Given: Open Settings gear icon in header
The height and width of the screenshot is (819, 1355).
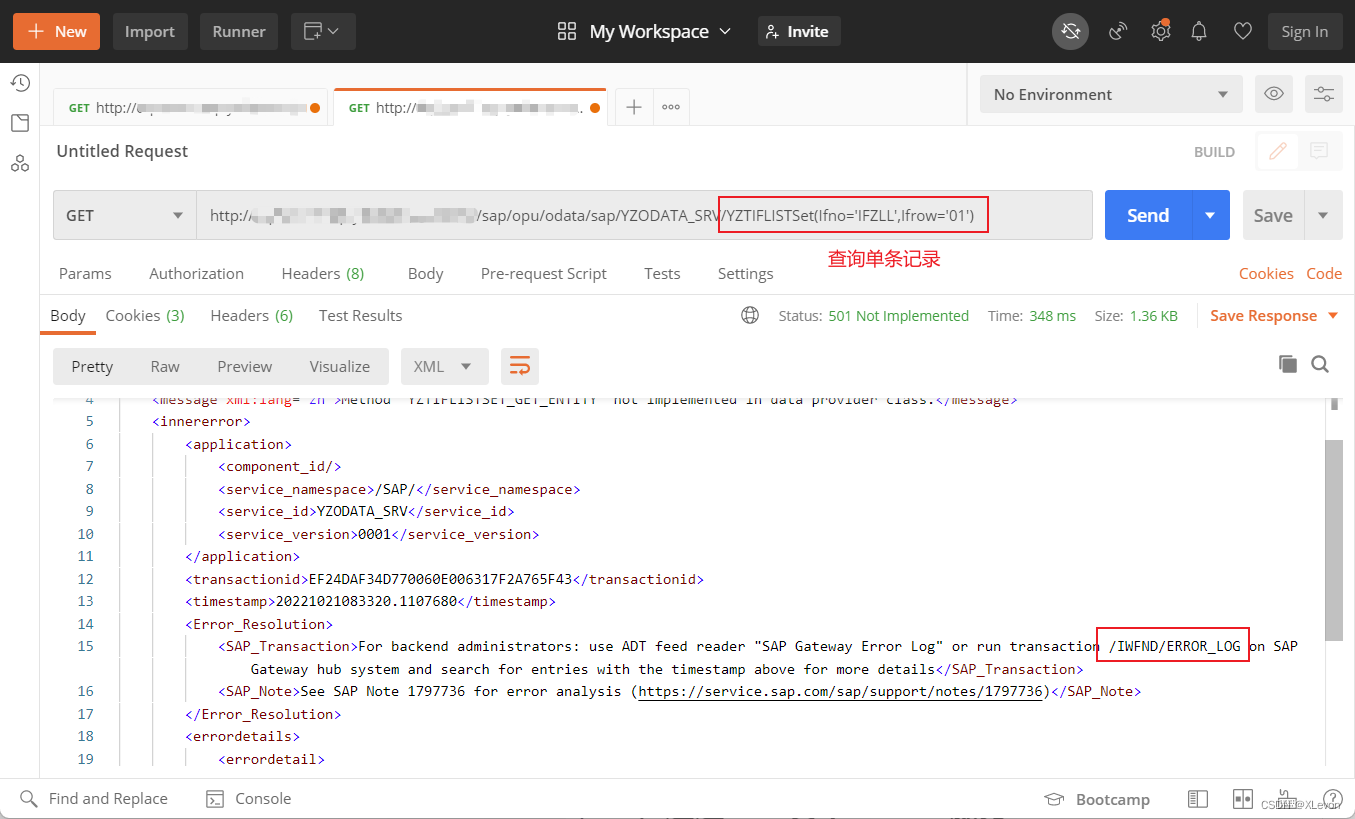Looking at the screenshot, I should click(1160, 32).
